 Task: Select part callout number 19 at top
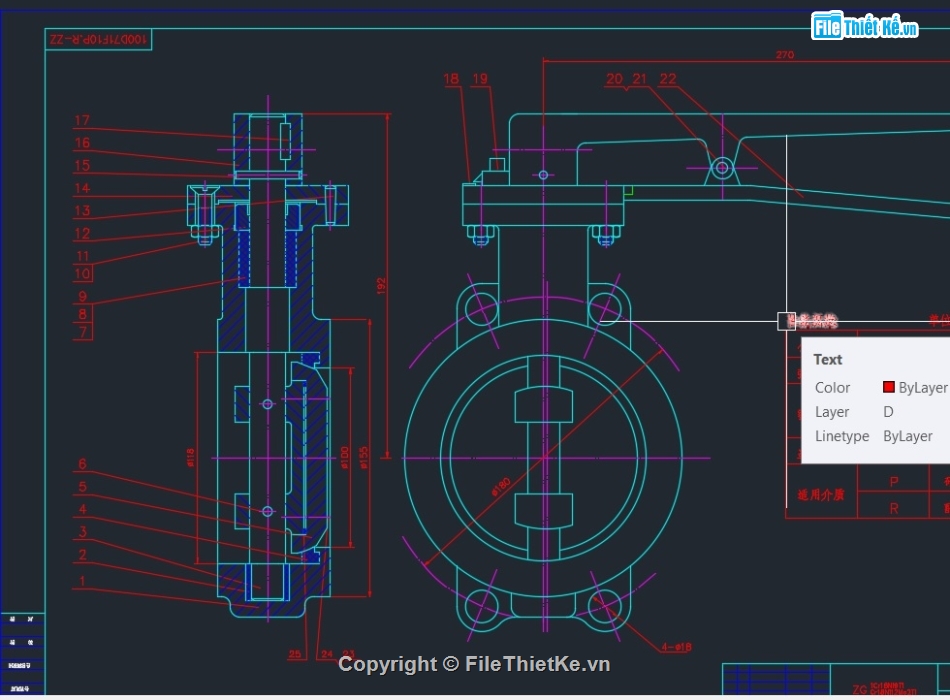[x=480, y=79]
